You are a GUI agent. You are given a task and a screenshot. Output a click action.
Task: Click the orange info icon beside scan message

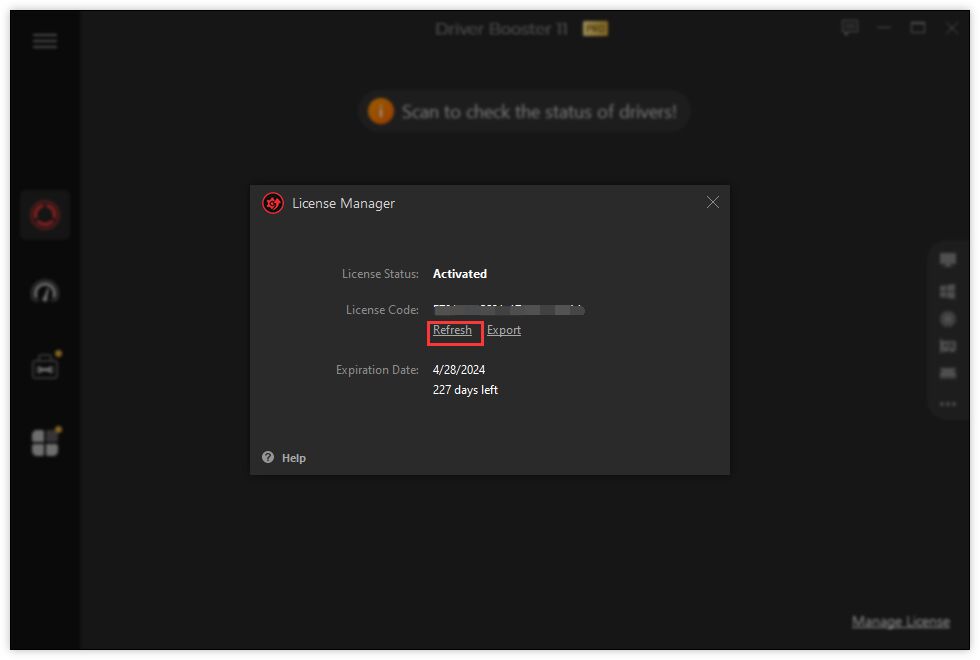click(381, 111)
